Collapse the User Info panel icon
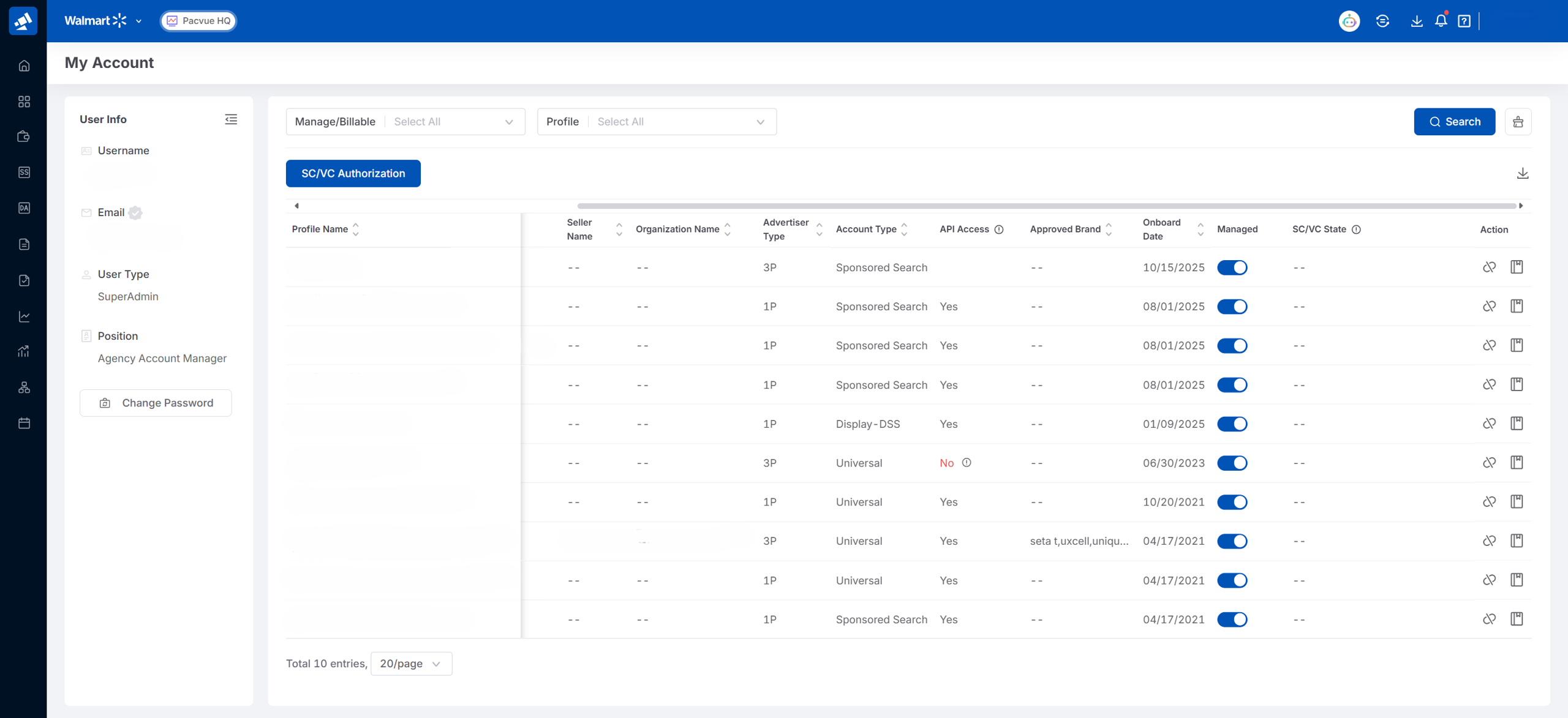The image size is (1568, 718). [x=231, y=119]
